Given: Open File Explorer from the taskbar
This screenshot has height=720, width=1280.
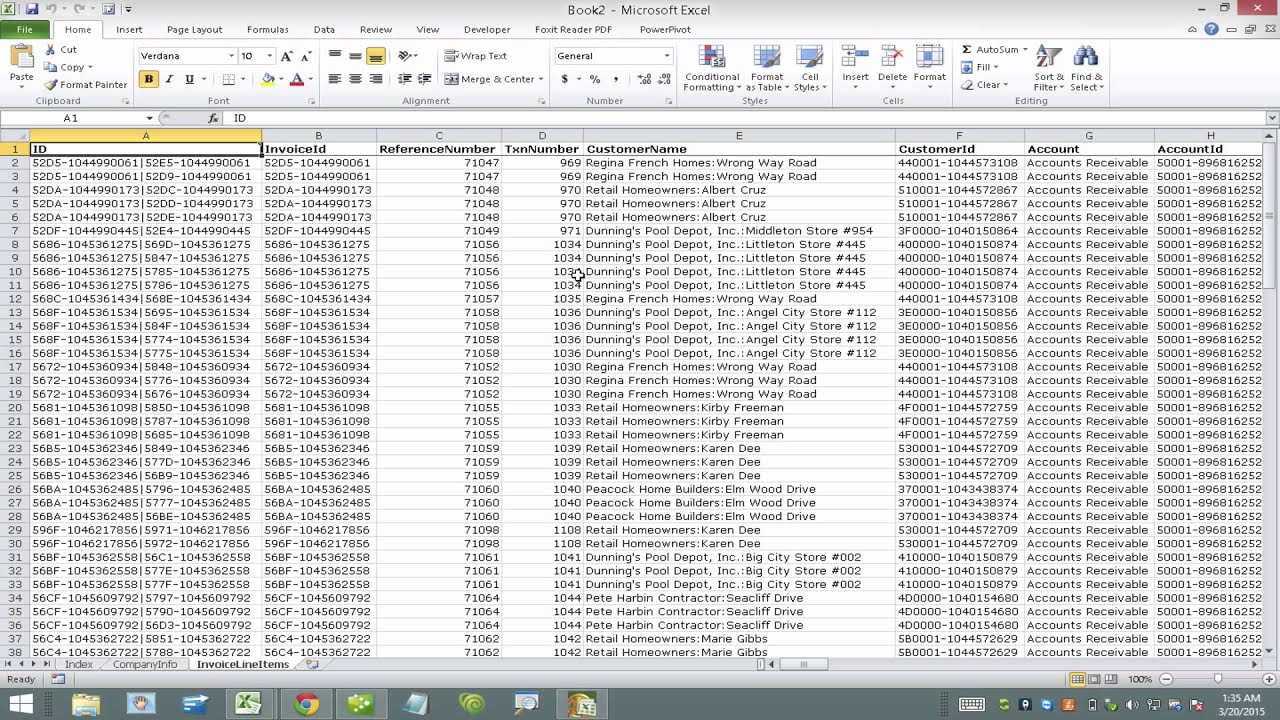Looking at the screenshot, I should click(86, 704).
